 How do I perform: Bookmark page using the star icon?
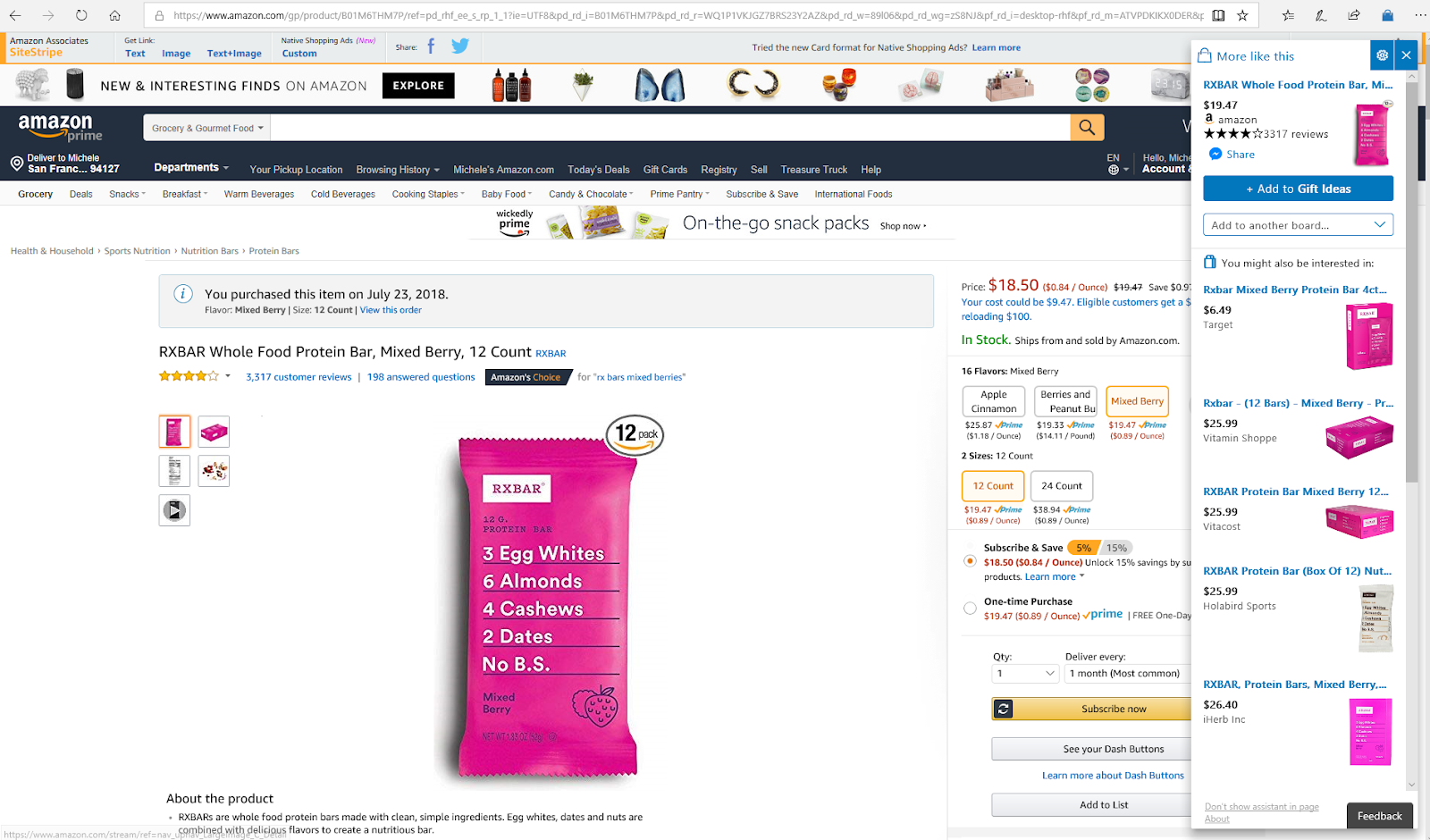point(1242,15)
